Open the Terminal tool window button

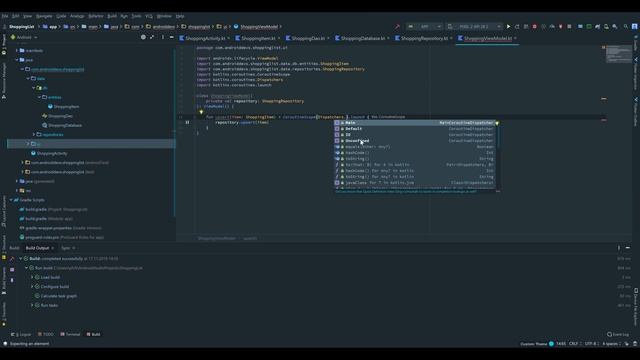click(x=70, y=334)
